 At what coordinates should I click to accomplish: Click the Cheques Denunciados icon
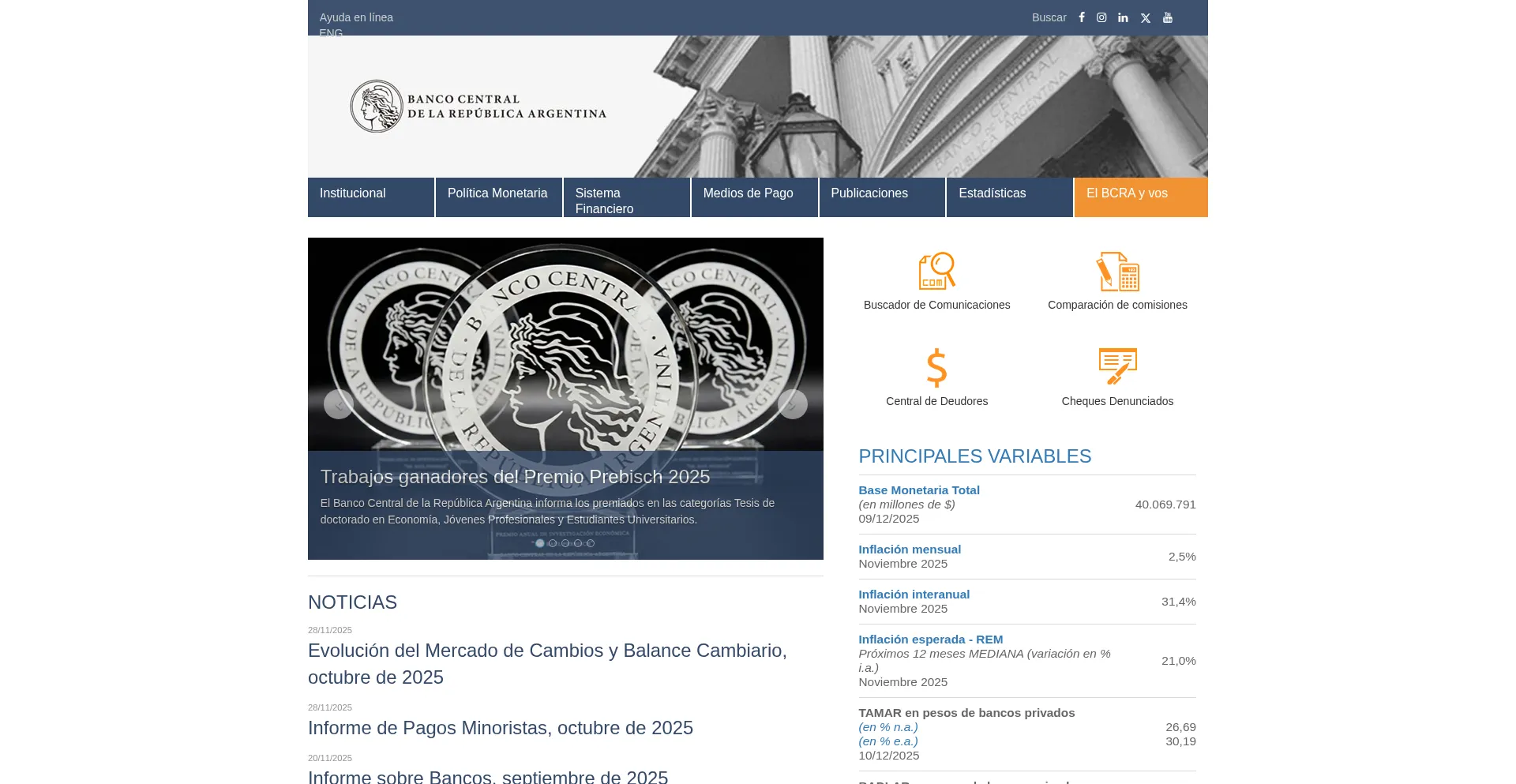click(1117, 366)
